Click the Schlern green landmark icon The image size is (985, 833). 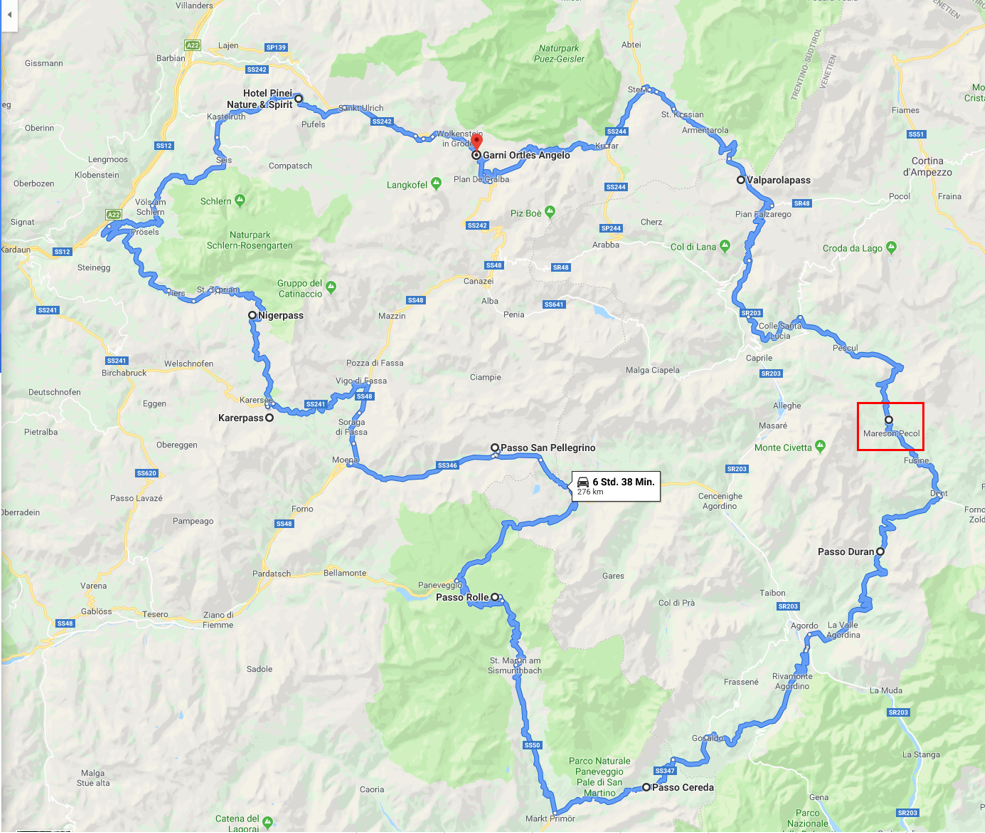[239, 200]
